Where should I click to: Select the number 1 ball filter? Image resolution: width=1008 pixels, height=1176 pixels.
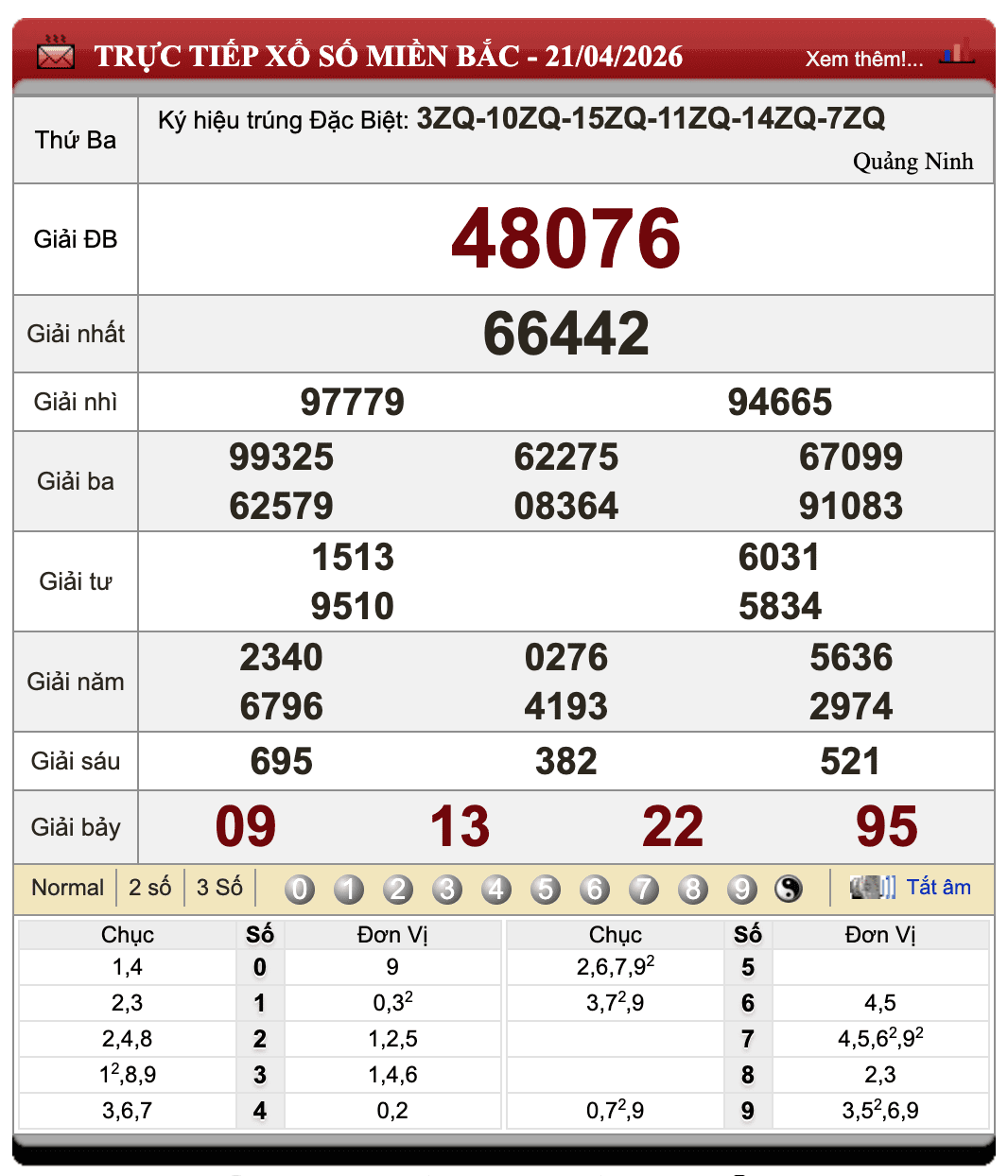coord(349,889)
